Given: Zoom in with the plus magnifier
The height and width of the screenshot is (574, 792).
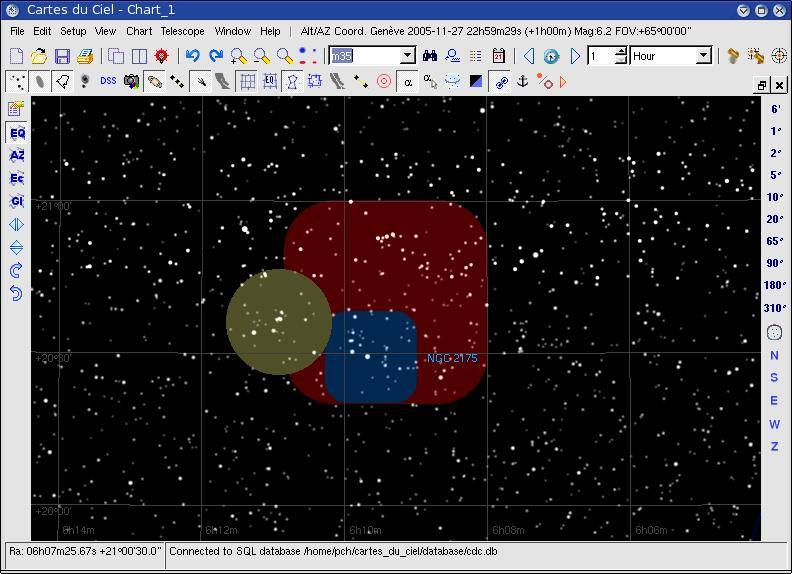Looking at the screenshot, I should tap(238, 56).
